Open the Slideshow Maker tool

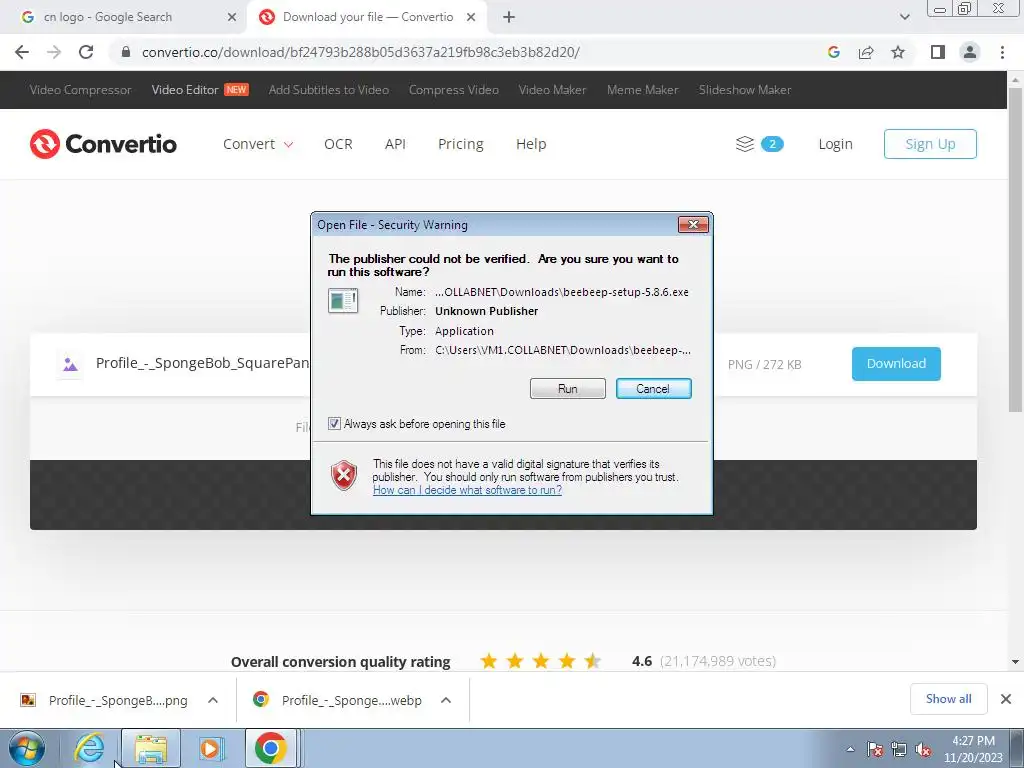745,90
